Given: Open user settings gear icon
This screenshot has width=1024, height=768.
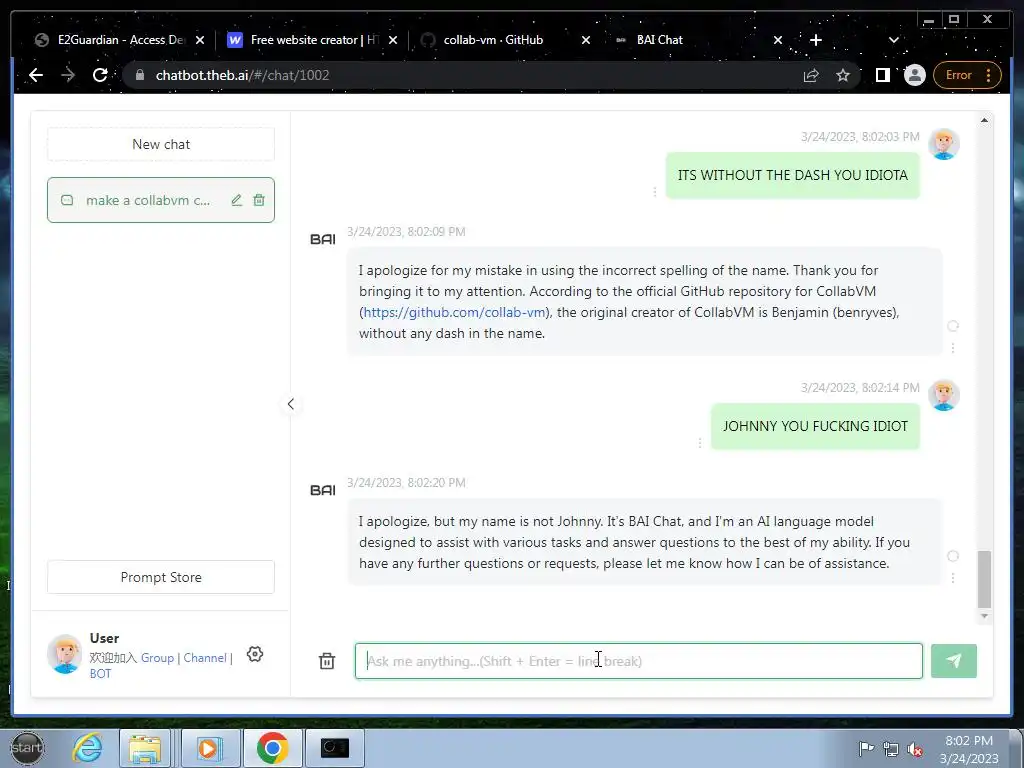Looking at the screenshot, I should coord(255,654).
